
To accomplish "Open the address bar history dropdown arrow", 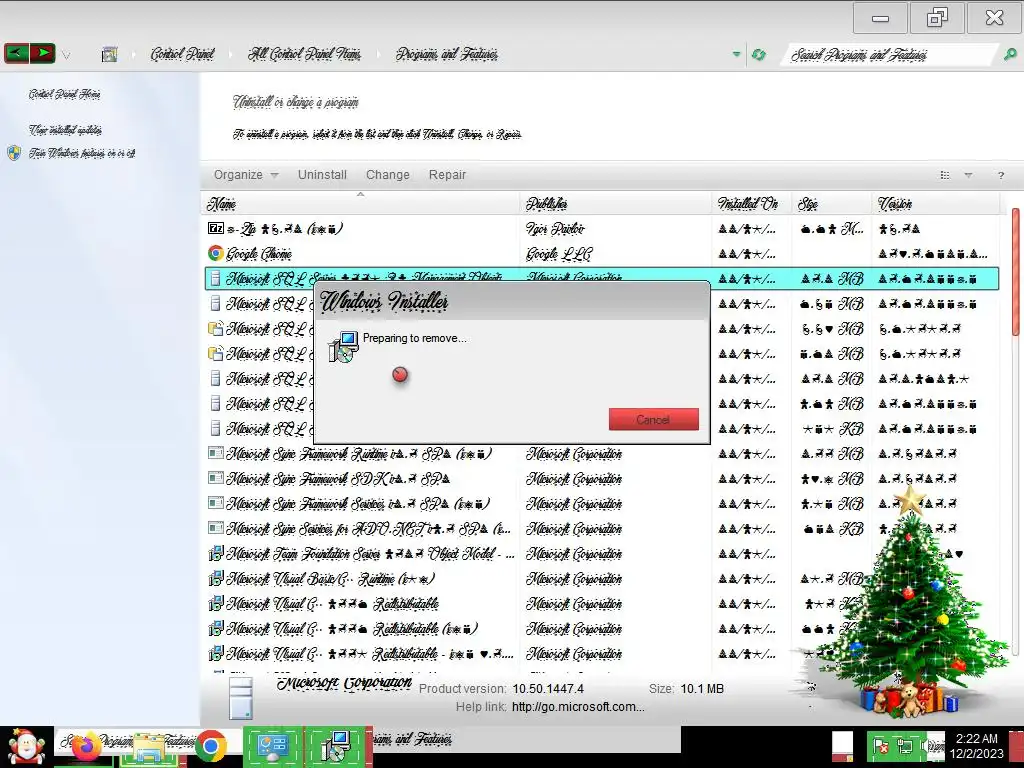I will [x=737, y=54].
